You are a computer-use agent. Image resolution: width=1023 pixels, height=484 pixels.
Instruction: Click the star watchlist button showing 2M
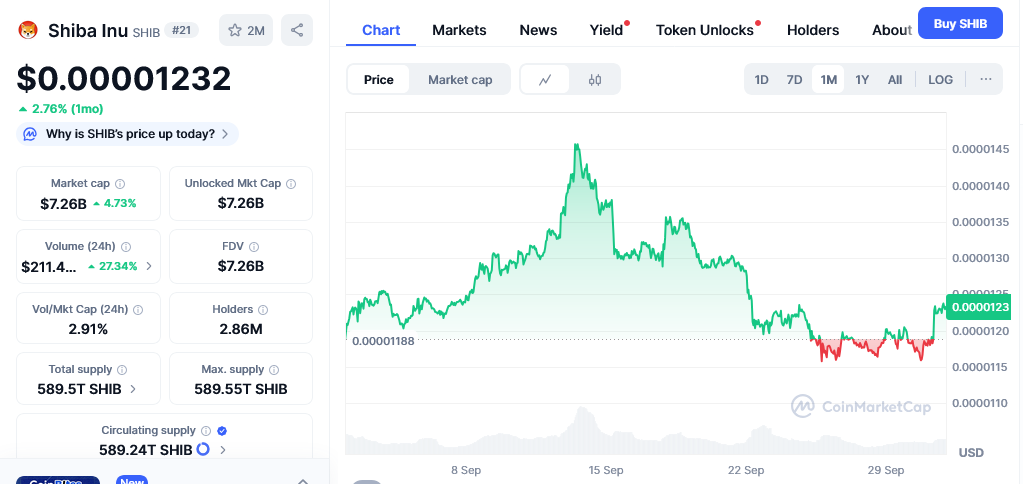click(x=246, y=30)
